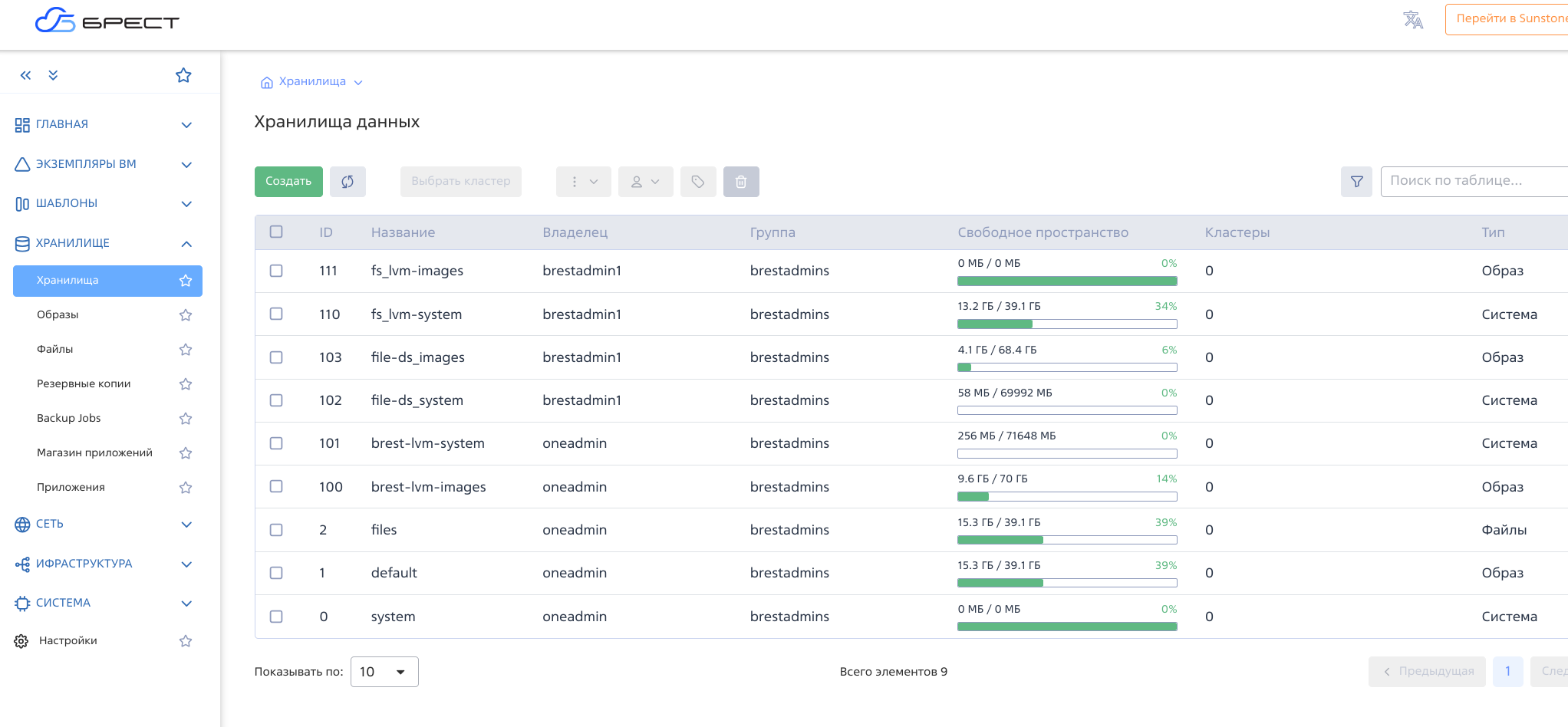Collapse sidebar with double left arrows

pos(26,75)
